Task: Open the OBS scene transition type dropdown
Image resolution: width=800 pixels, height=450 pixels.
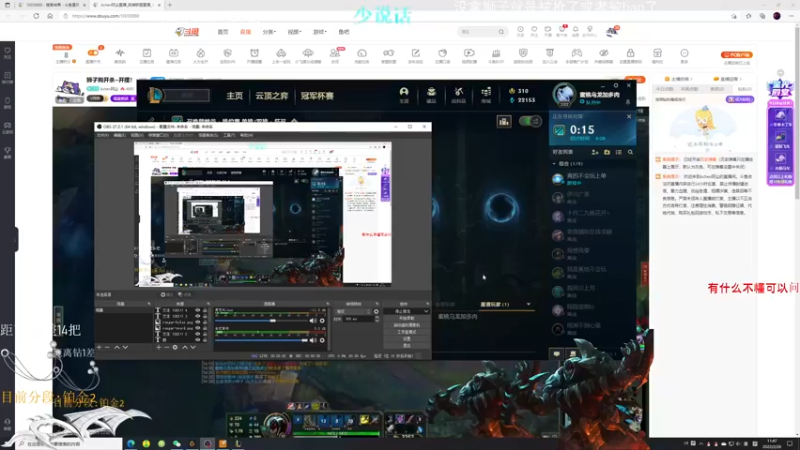Action: click(x=353, y=311)
